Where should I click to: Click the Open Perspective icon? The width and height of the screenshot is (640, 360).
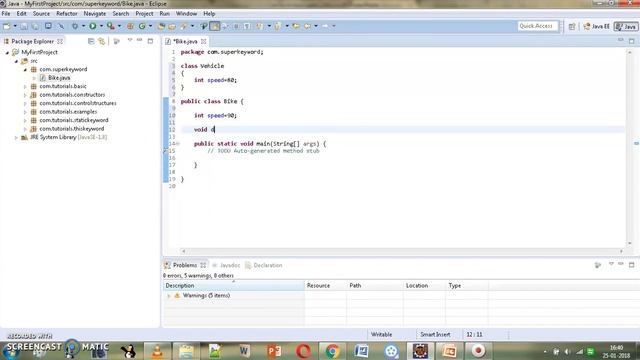(x=572, y=26)
